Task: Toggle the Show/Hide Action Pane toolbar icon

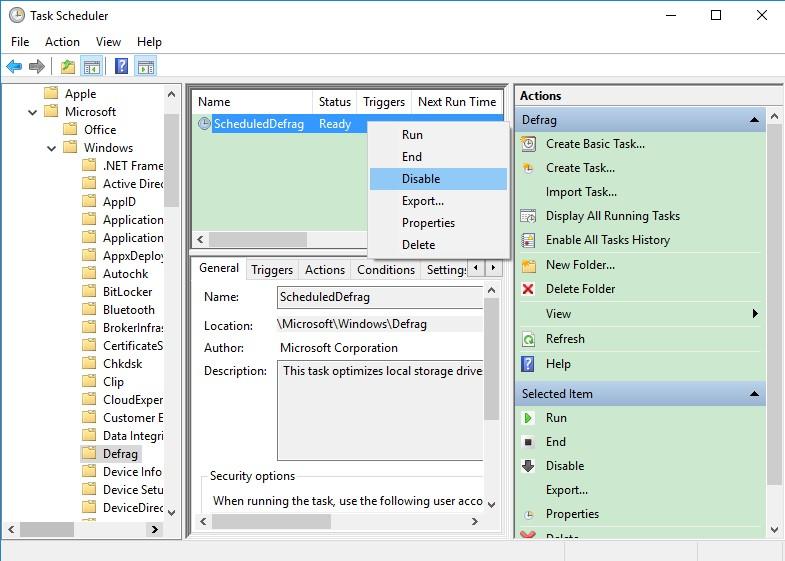Action: point(146,66)
